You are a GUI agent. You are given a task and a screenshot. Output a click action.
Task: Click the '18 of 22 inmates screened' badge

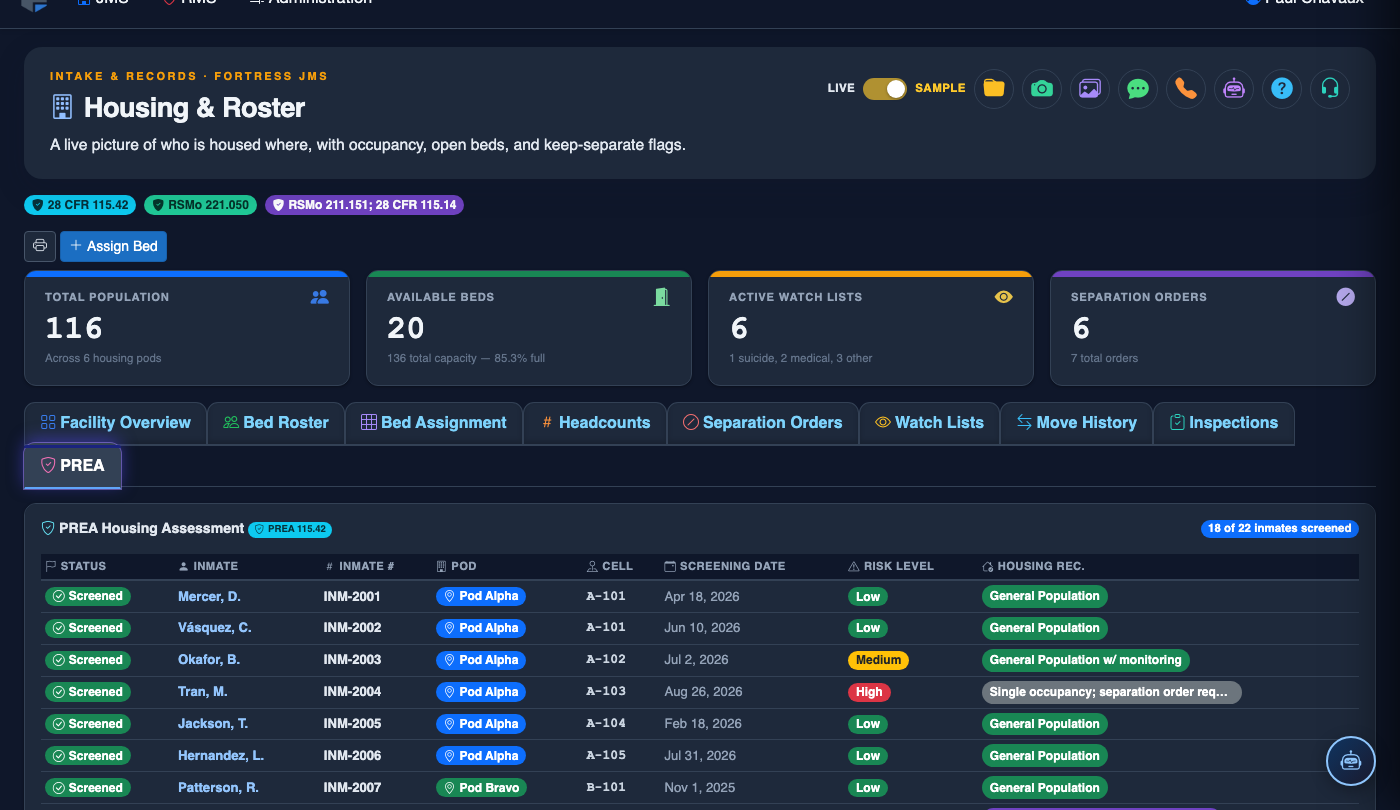(x=1279, y=528)
